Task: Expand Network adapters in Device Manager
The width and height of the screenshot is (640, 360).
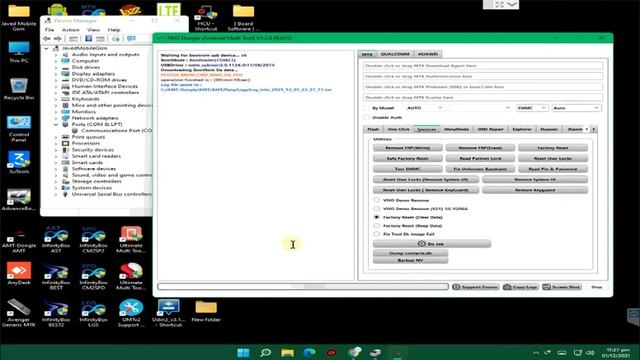Action: pyautogui.click(x=56, y=118)
